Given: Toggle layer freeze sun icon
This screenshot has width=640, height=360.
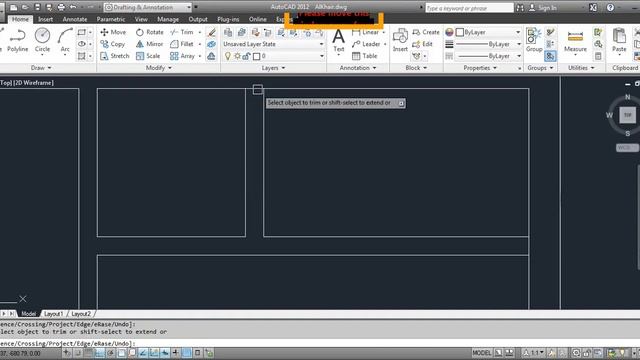Looking at the screenshot, I should [x=237, y=56].
